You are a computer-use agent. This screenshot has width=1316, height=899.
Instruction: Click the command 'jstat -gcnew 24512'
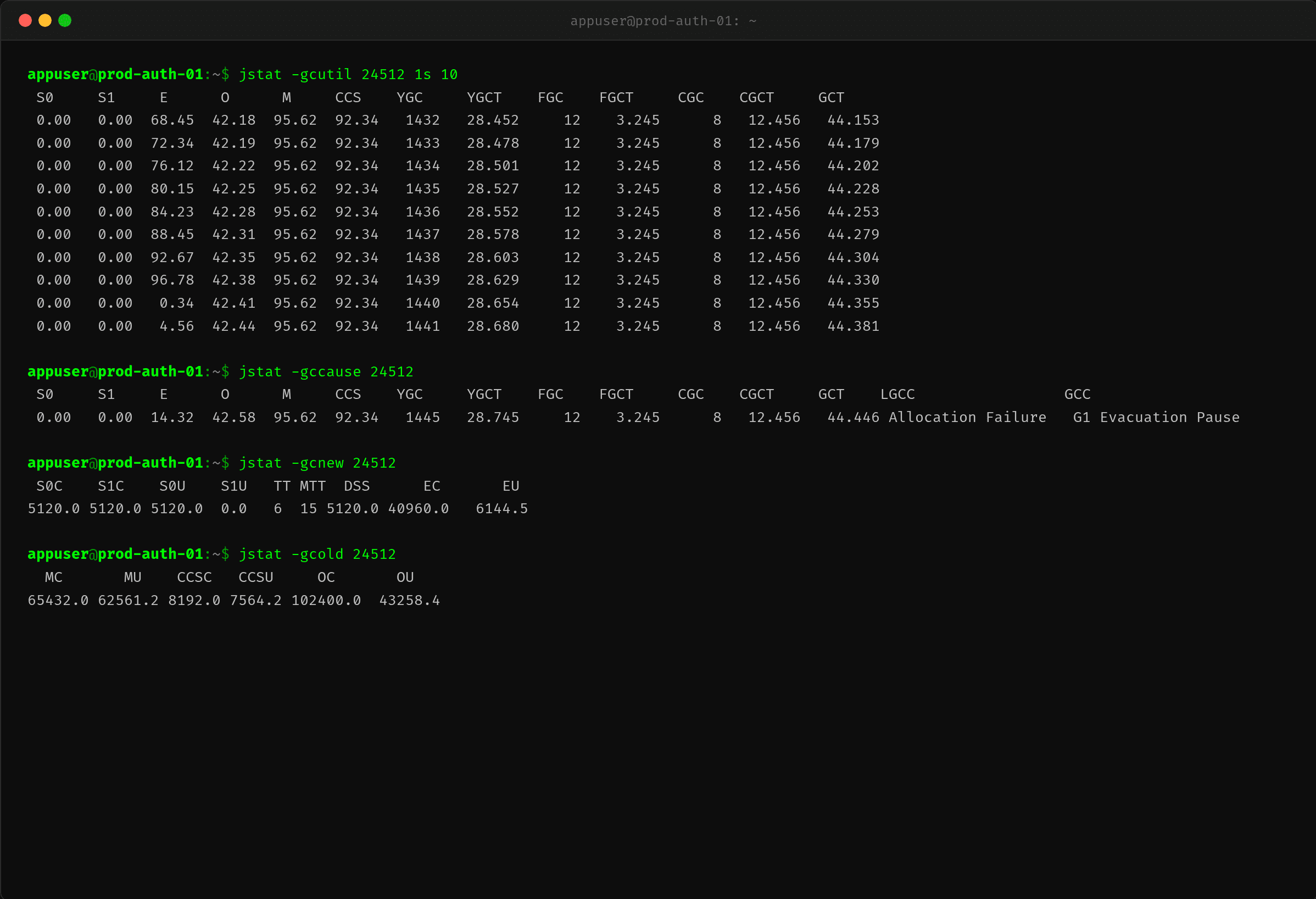pyautogui.click(x=317, y=463)
